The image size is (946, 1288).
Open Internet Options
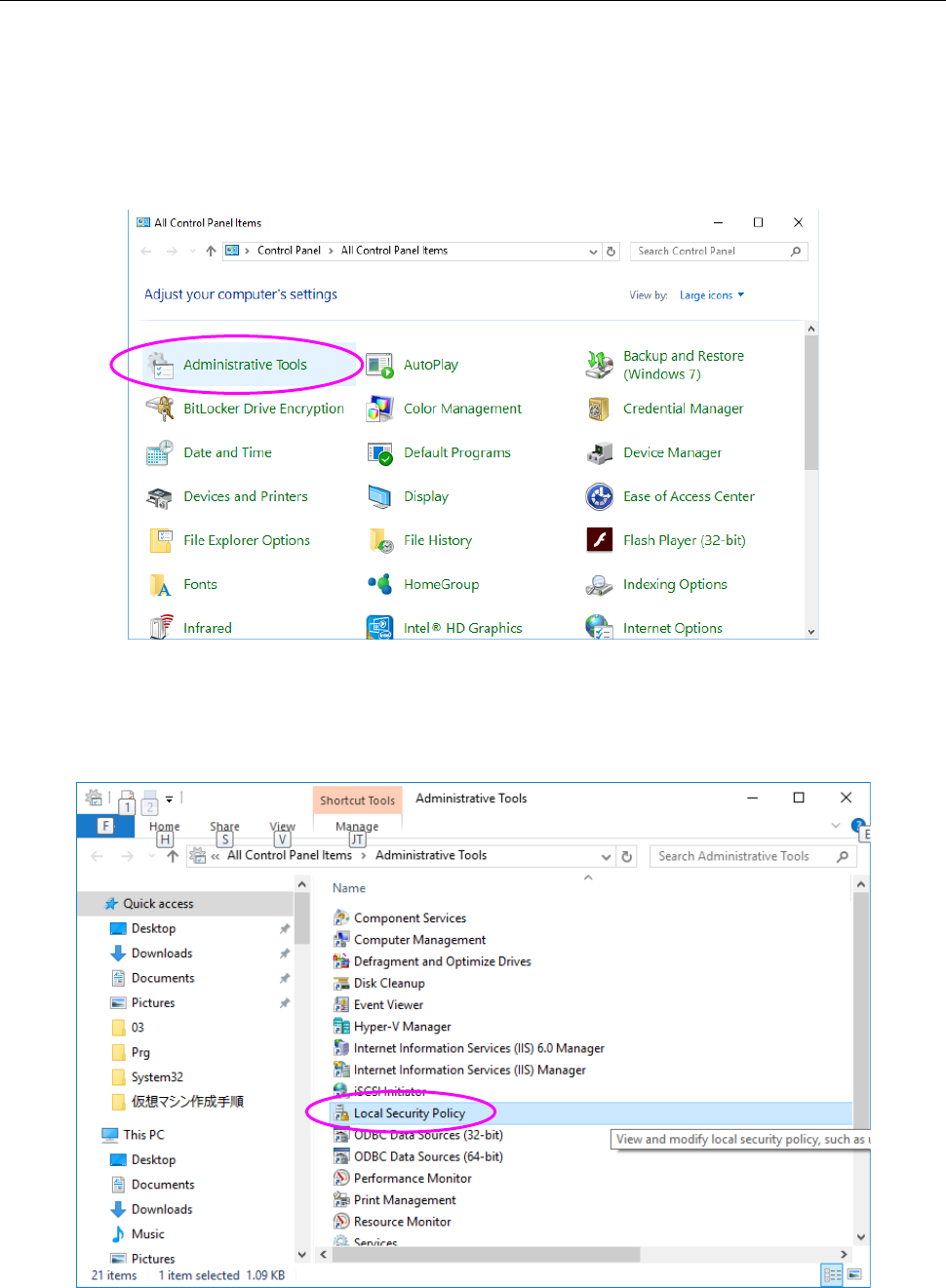coord(654,627)
